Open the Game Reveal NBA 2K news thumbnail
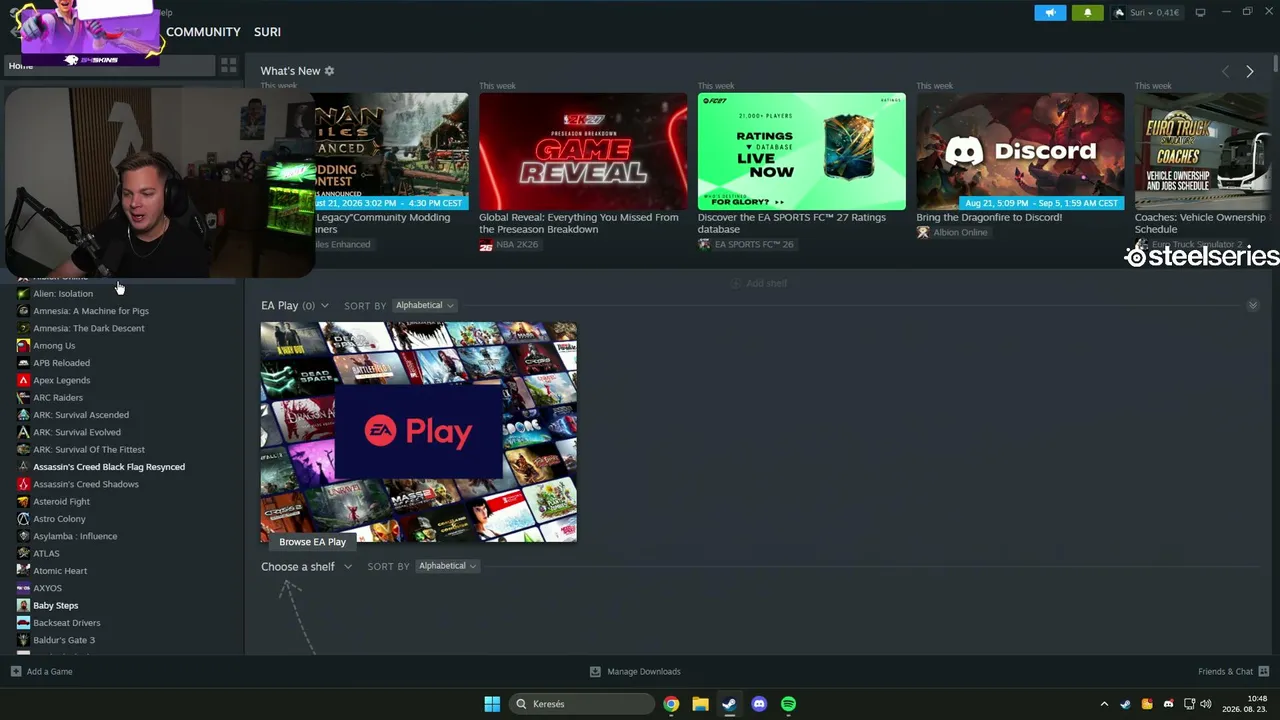The width and height of the screenshot is (1280, 720). pyautogui.click(x=583, y=152)
